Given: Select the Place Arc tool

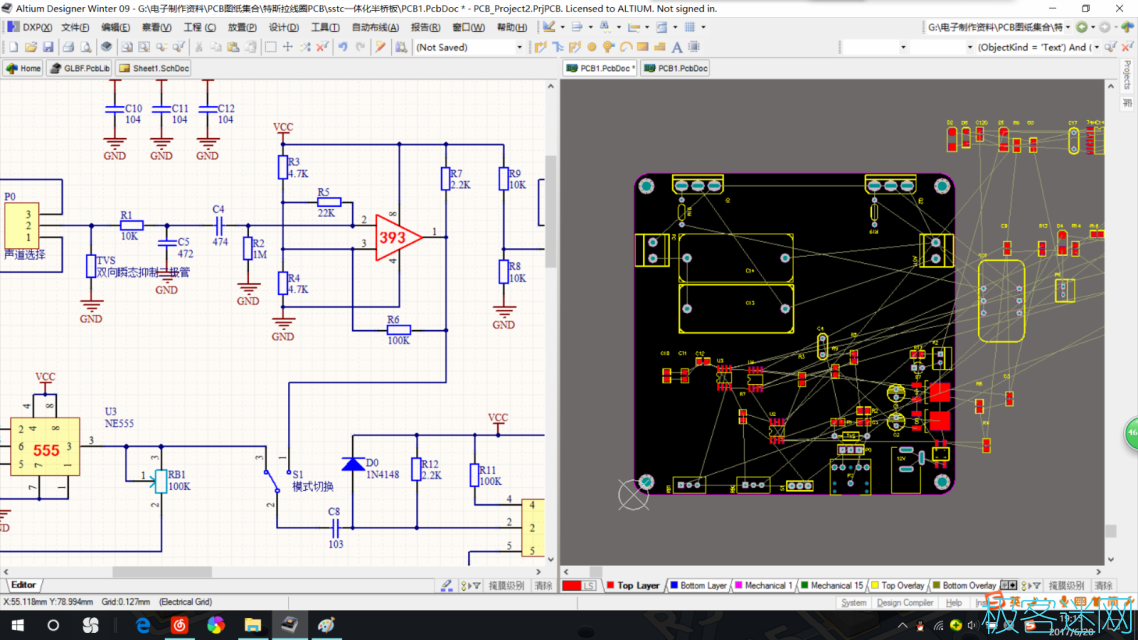Looking at the screenshot, I should click(626, 47).
